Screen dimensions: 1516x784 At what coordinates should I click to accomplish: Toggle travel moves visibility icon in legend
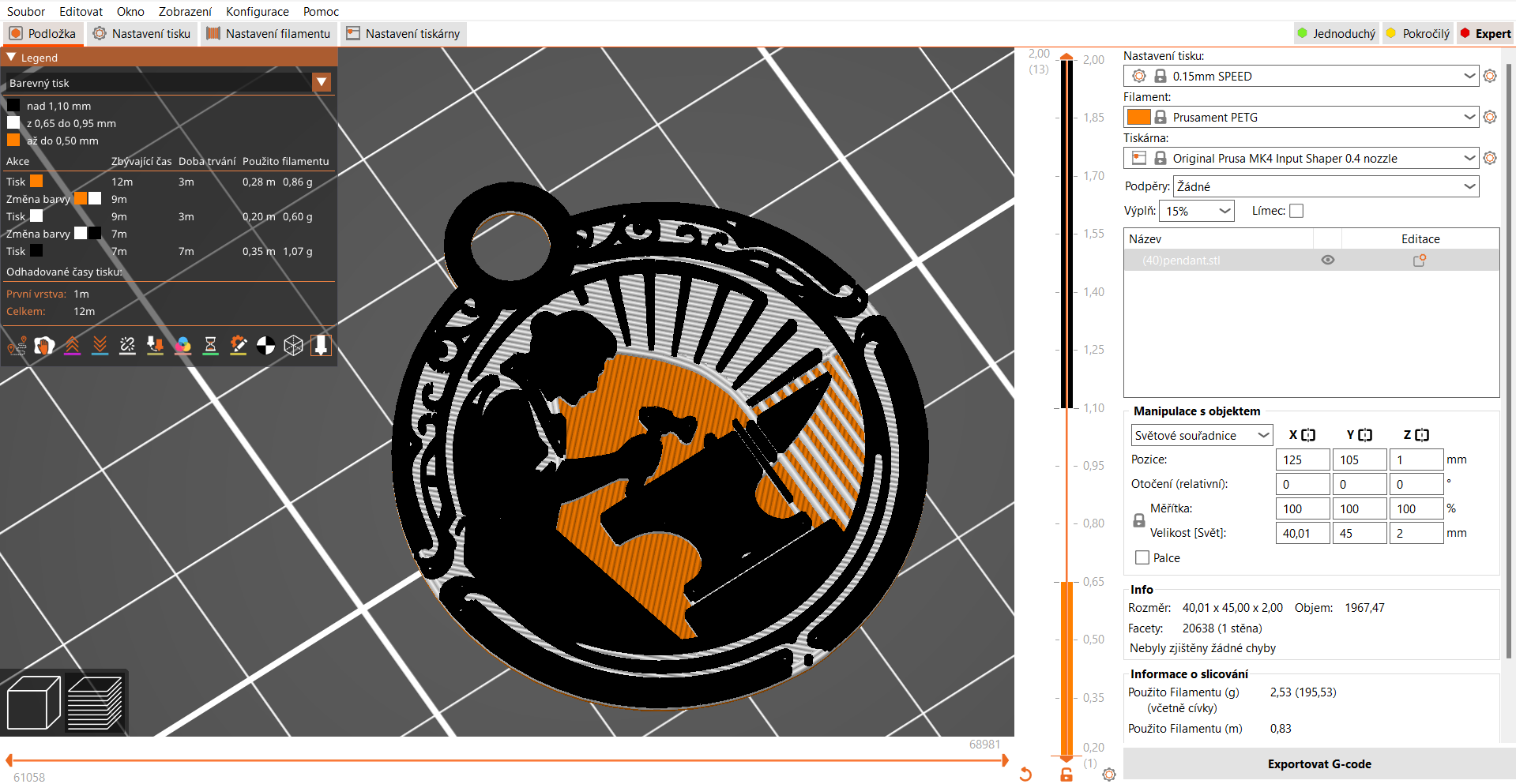click(17, 346)
